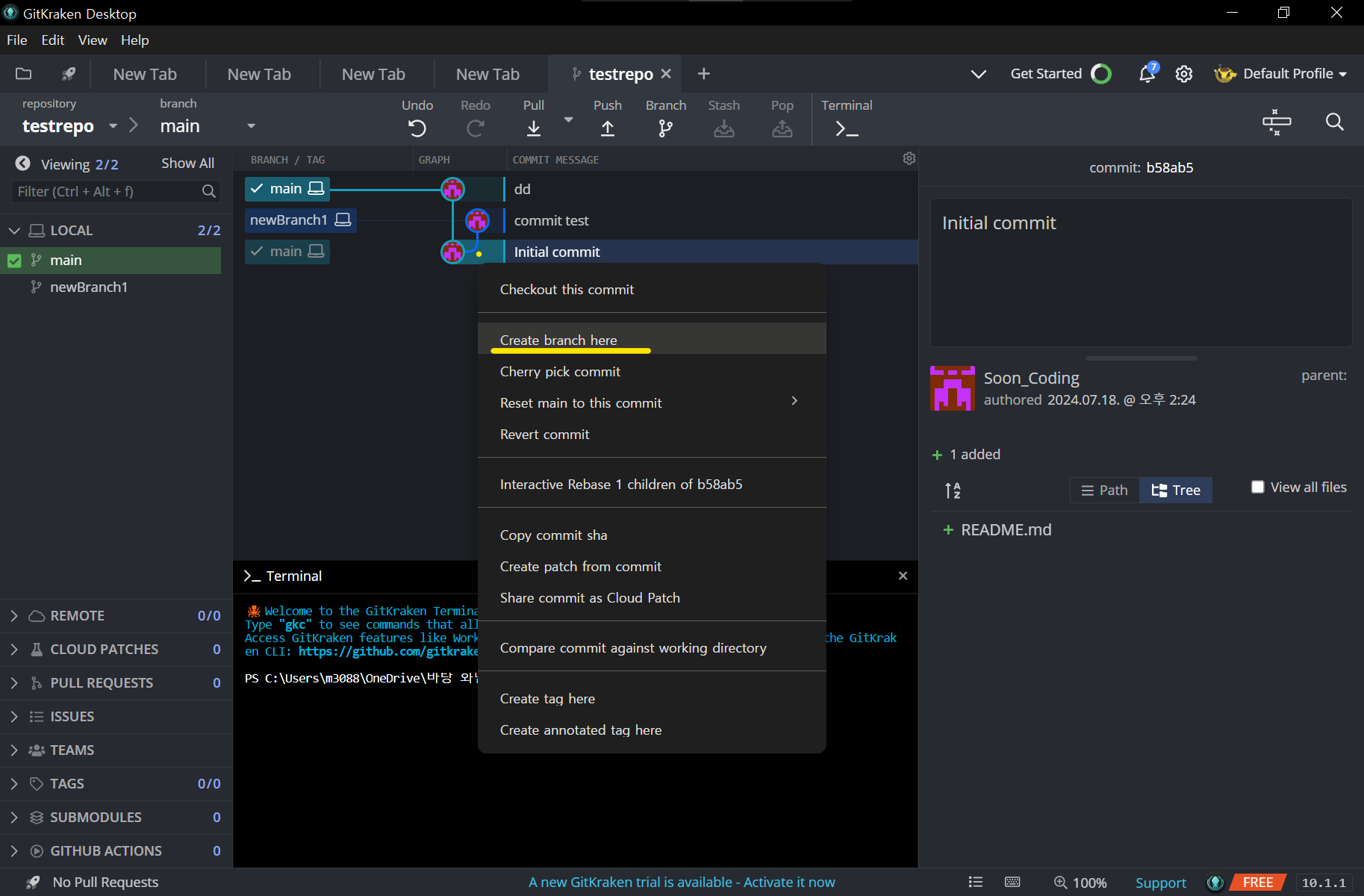Open the Pull options dropdown arrow

[x=568, y=119]
